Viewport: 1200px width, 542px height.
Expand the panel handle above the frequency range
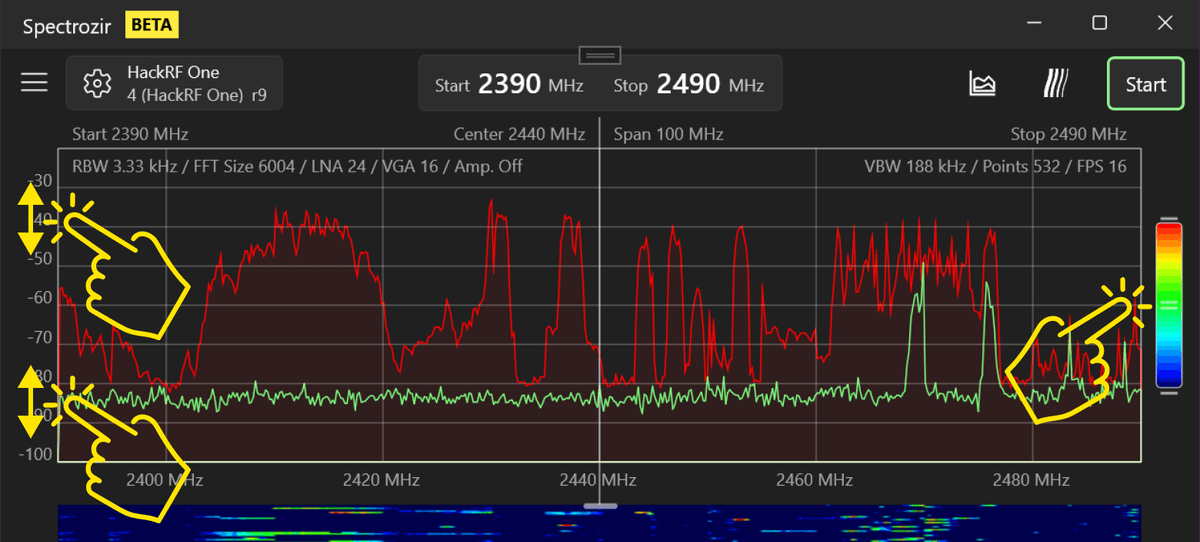600,54
